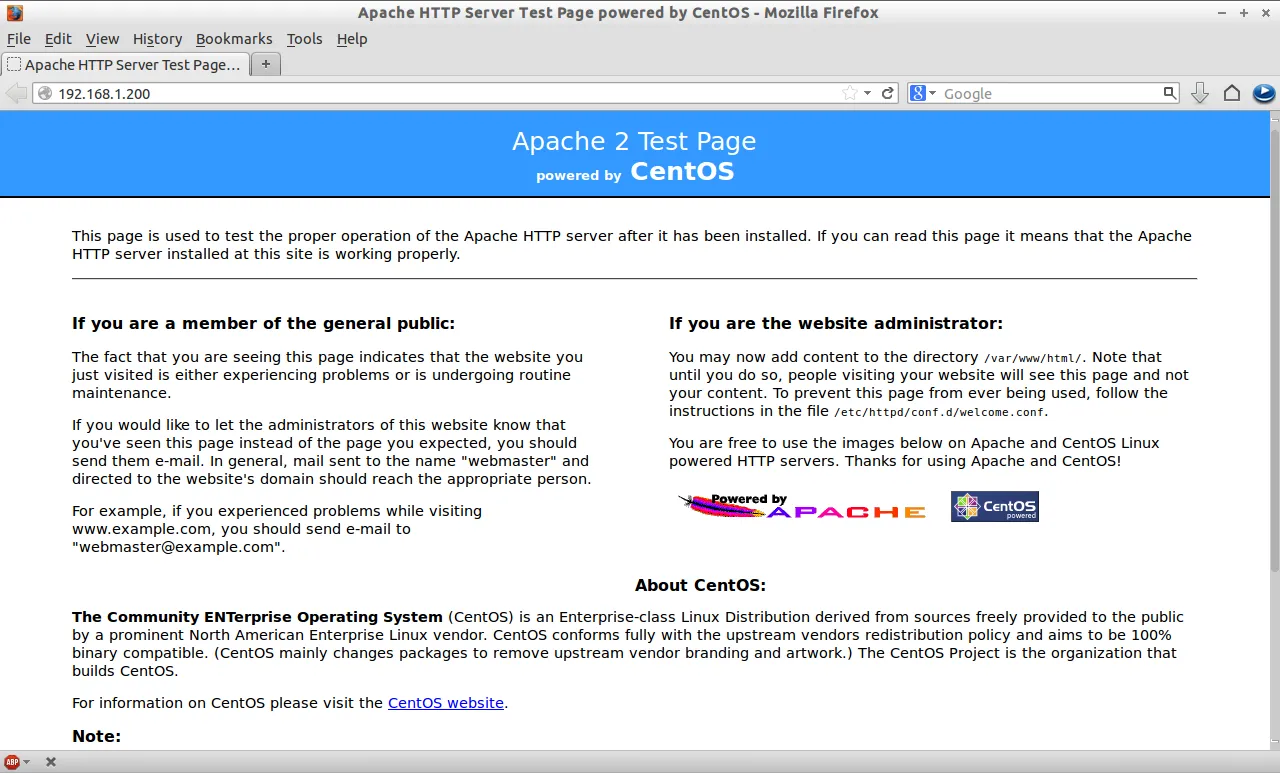Click the back navigation arrow
Image resolution: width=1280 pixels, height=774 pixels.
16,93
